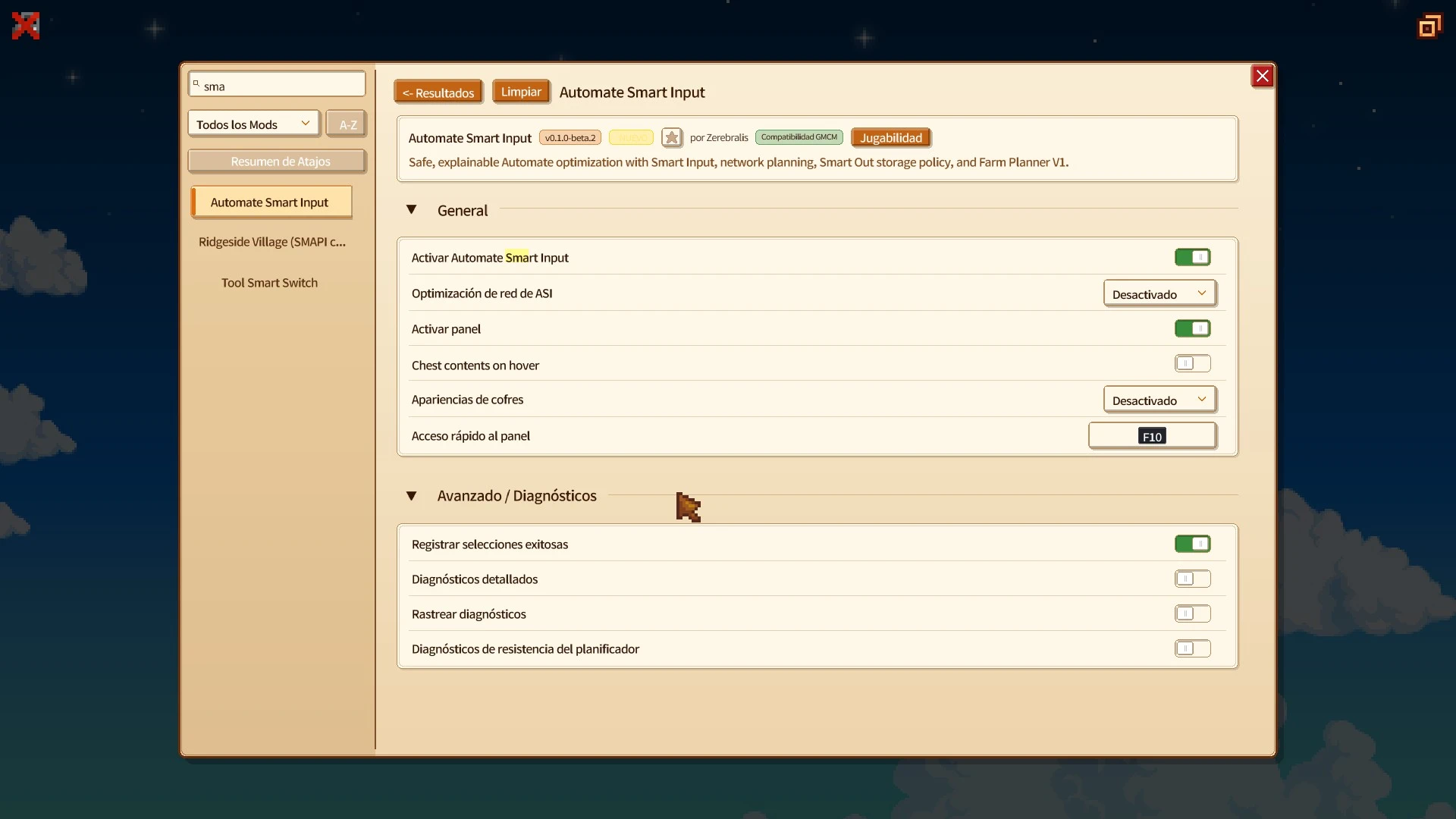
Task: Click the Compatibilidad GMCM badge
Action: pyautogui.click(x=799, y=137)
